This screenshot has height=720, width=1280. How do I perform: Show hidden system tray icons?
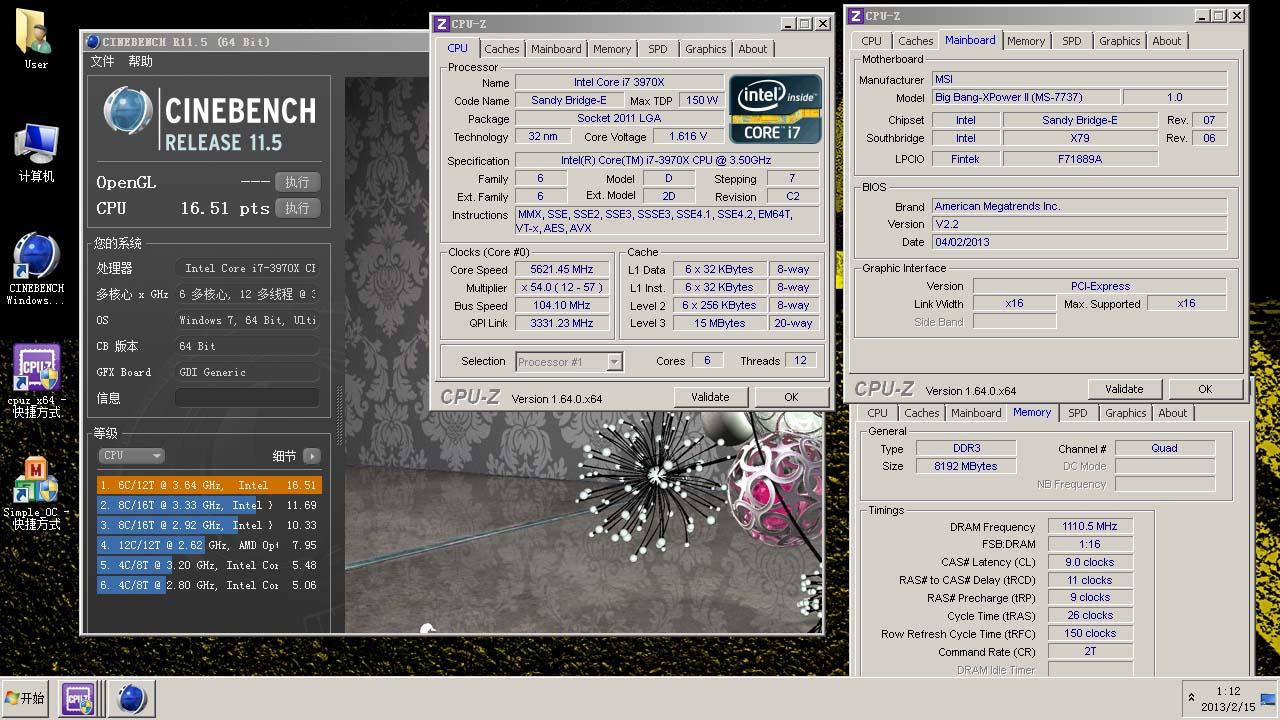pos(1191,698)
